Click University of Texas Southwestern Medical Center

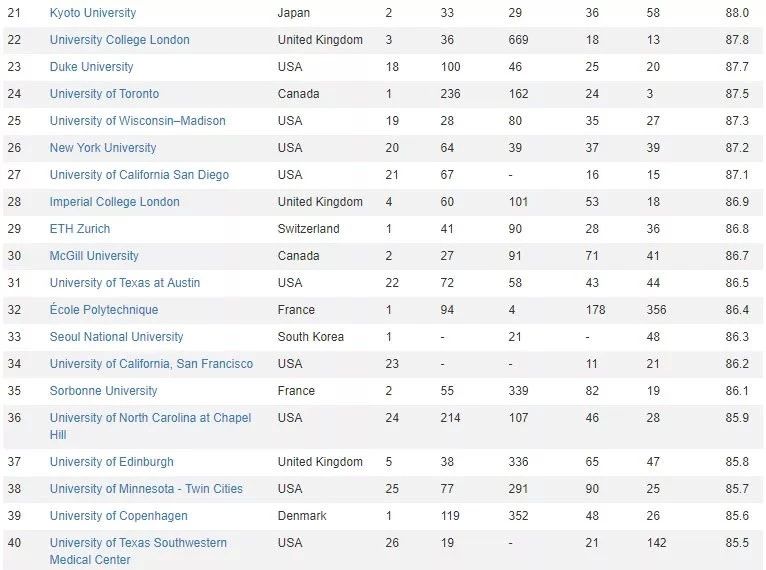pyautogui.click(x=138, y=551)
